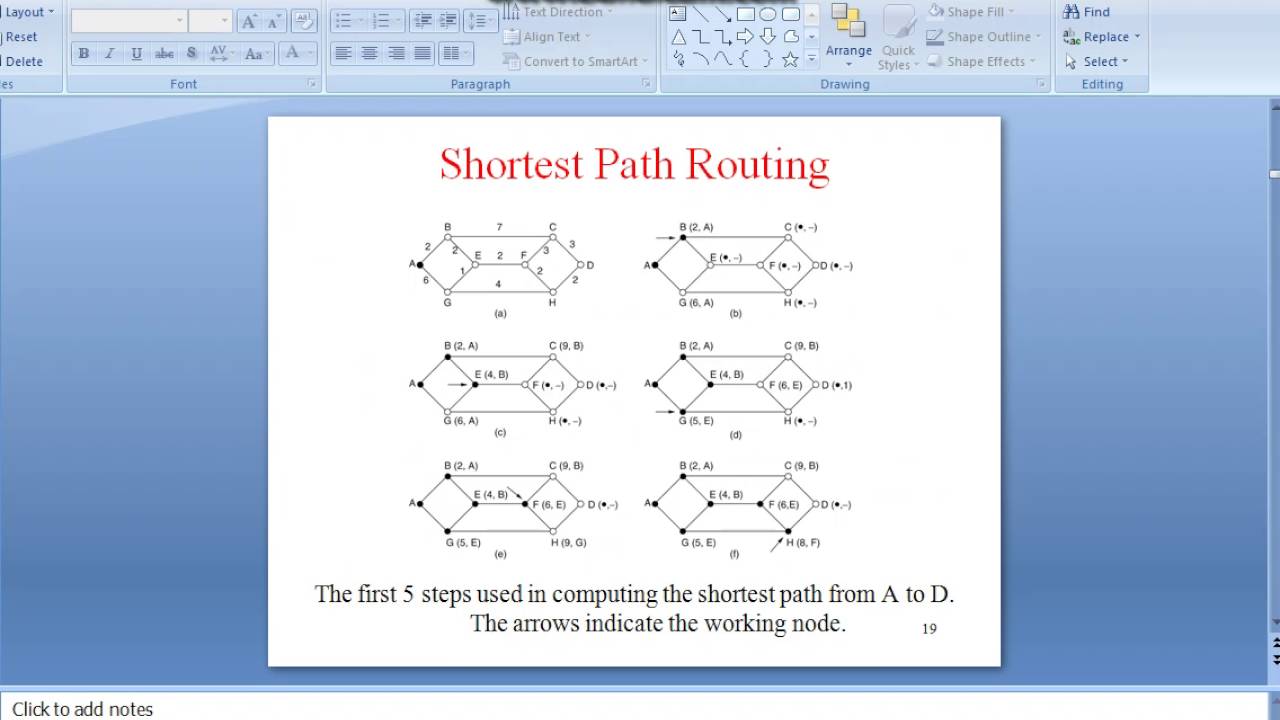1280x720 pixels.
Task: Click the Increase Font Size icon
Action: tap(249, 21)
